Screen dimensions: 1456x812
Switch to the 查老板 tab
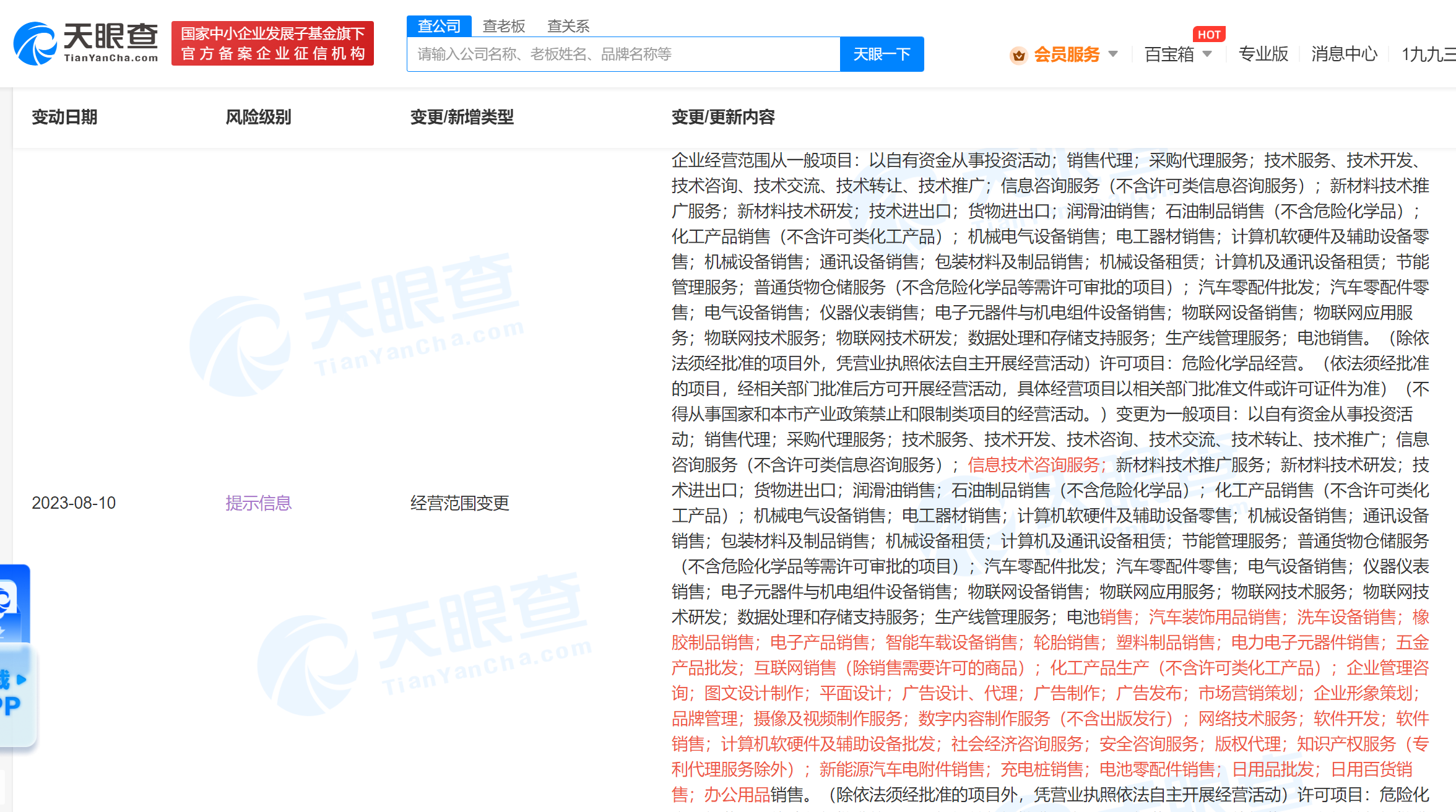click(503, 26)
